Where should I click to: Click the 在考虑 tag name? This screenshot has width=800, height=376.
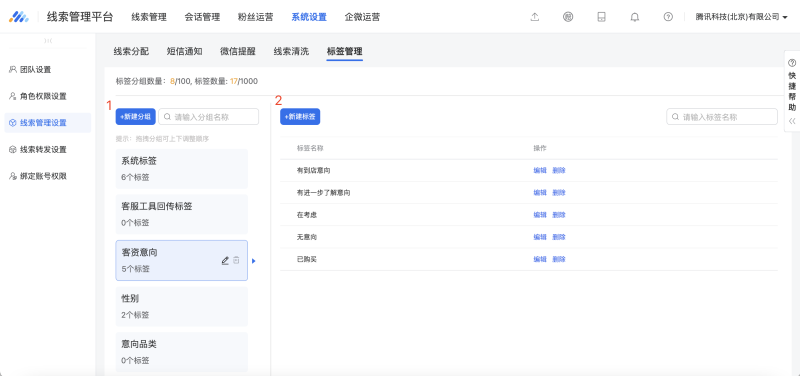pyautogui.click(x=307, y=215)
